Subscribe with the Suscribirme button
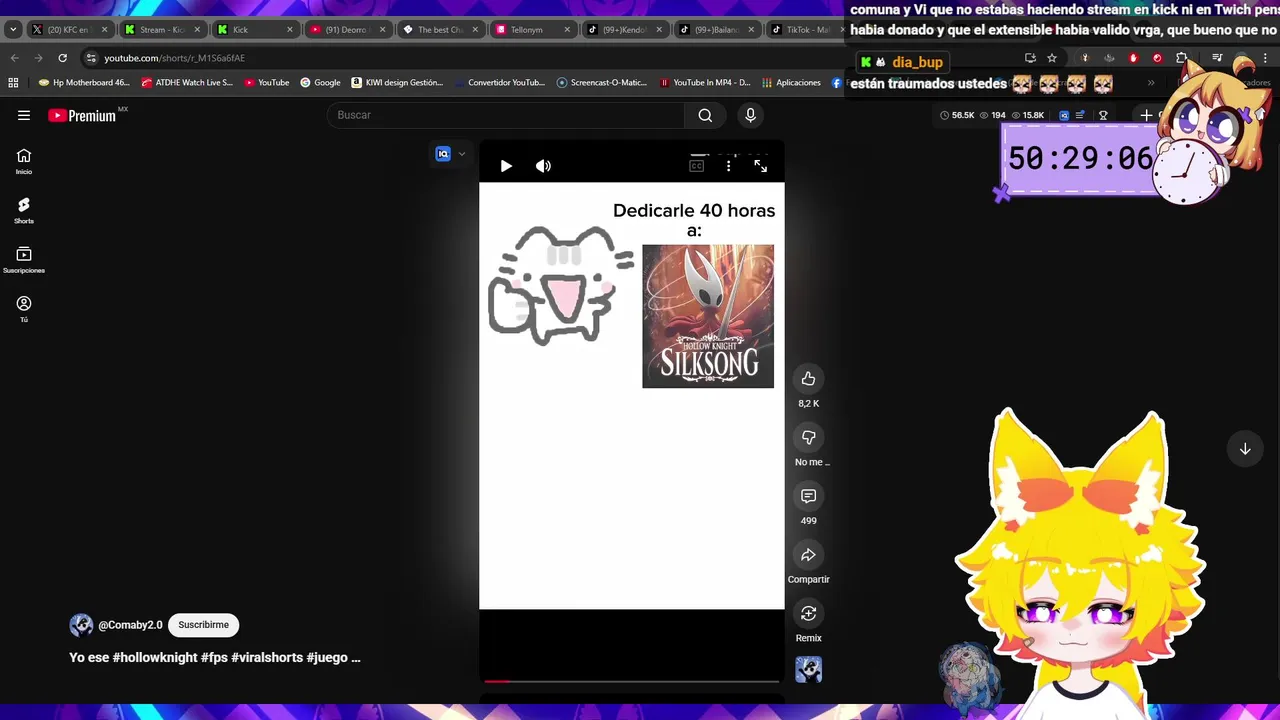 203,625
